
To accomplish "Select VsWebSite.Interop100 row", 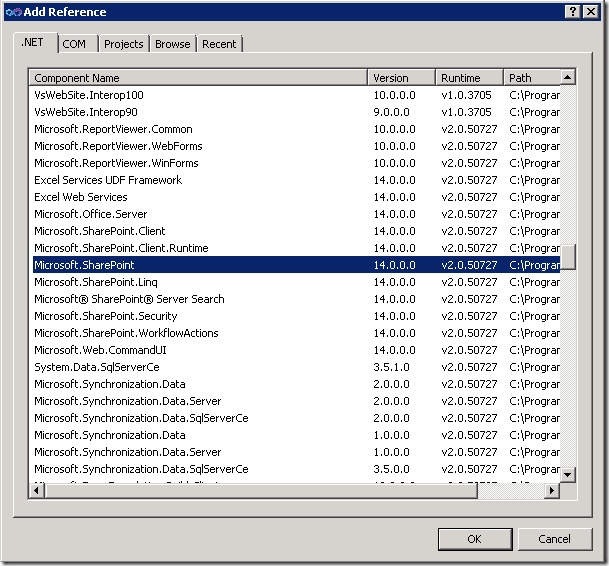I will click(x=296, y=95).
